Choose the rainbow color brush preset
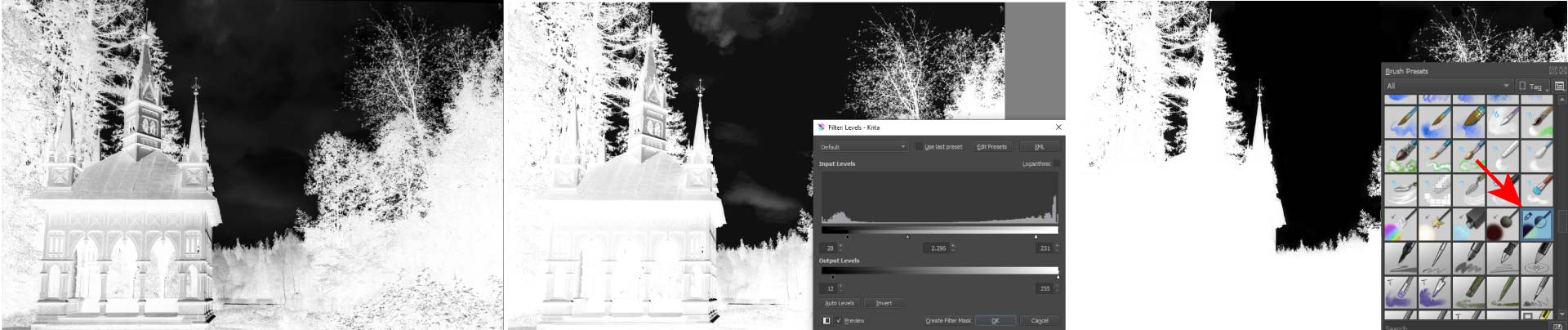Viewport: 1568px width, 330px height. (1401, 225)
